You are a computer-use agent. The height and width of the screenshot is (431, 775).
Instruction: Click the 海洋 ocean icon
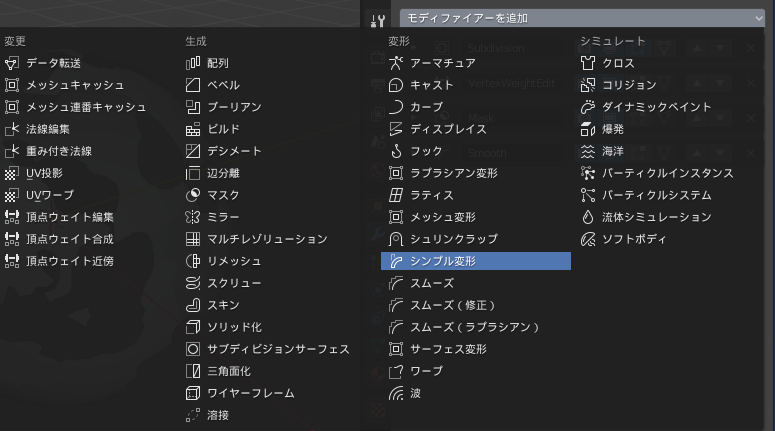[588, 151]
